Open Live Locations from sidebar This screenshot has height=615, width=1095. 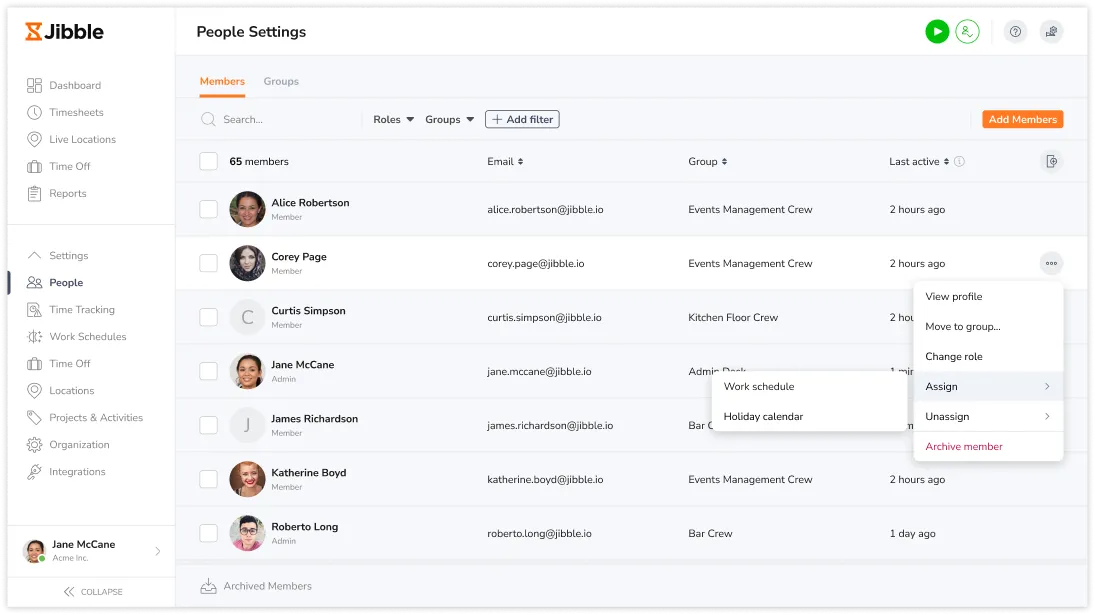pos(82,140)
